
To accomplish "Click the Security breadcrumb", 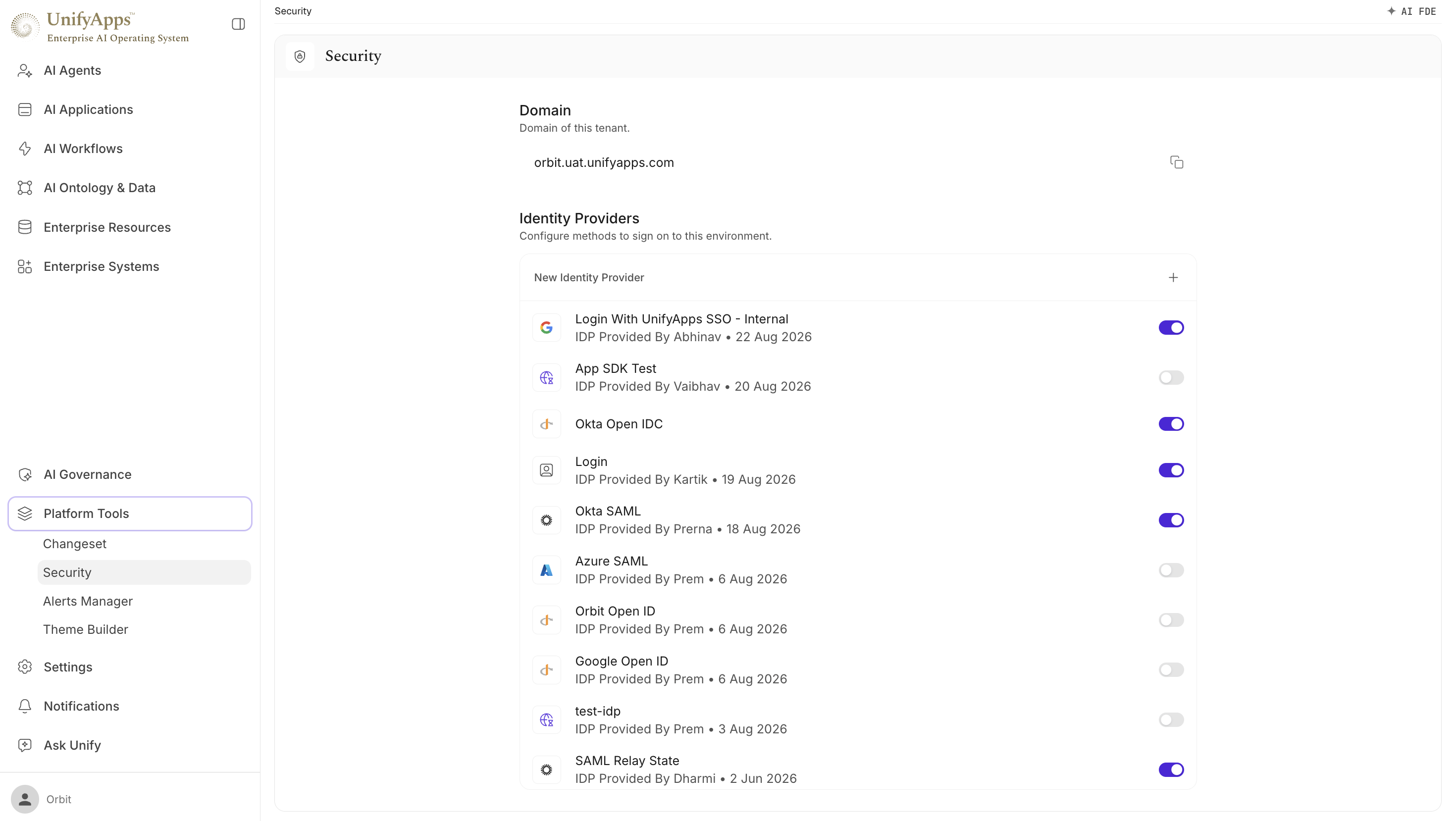I will (x=293, y=11).
